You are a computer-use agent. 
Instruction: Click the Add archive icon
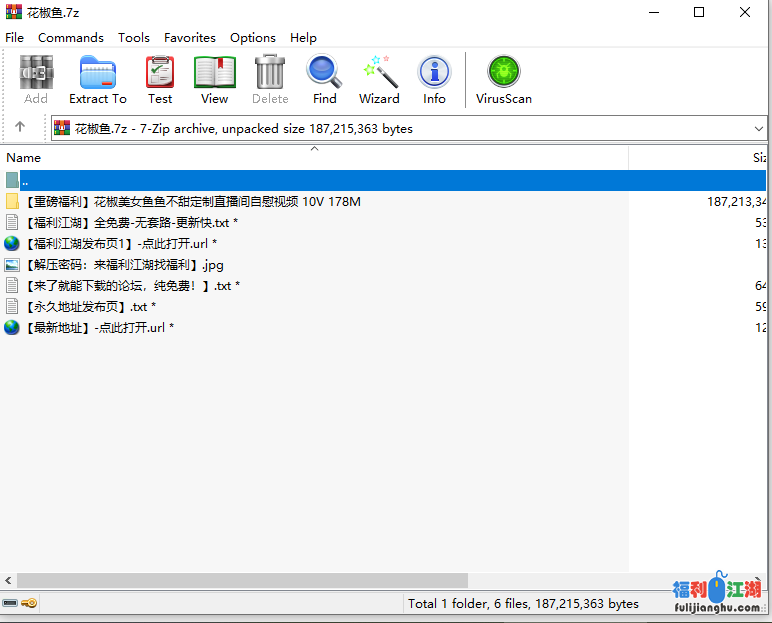click(36, 79)
